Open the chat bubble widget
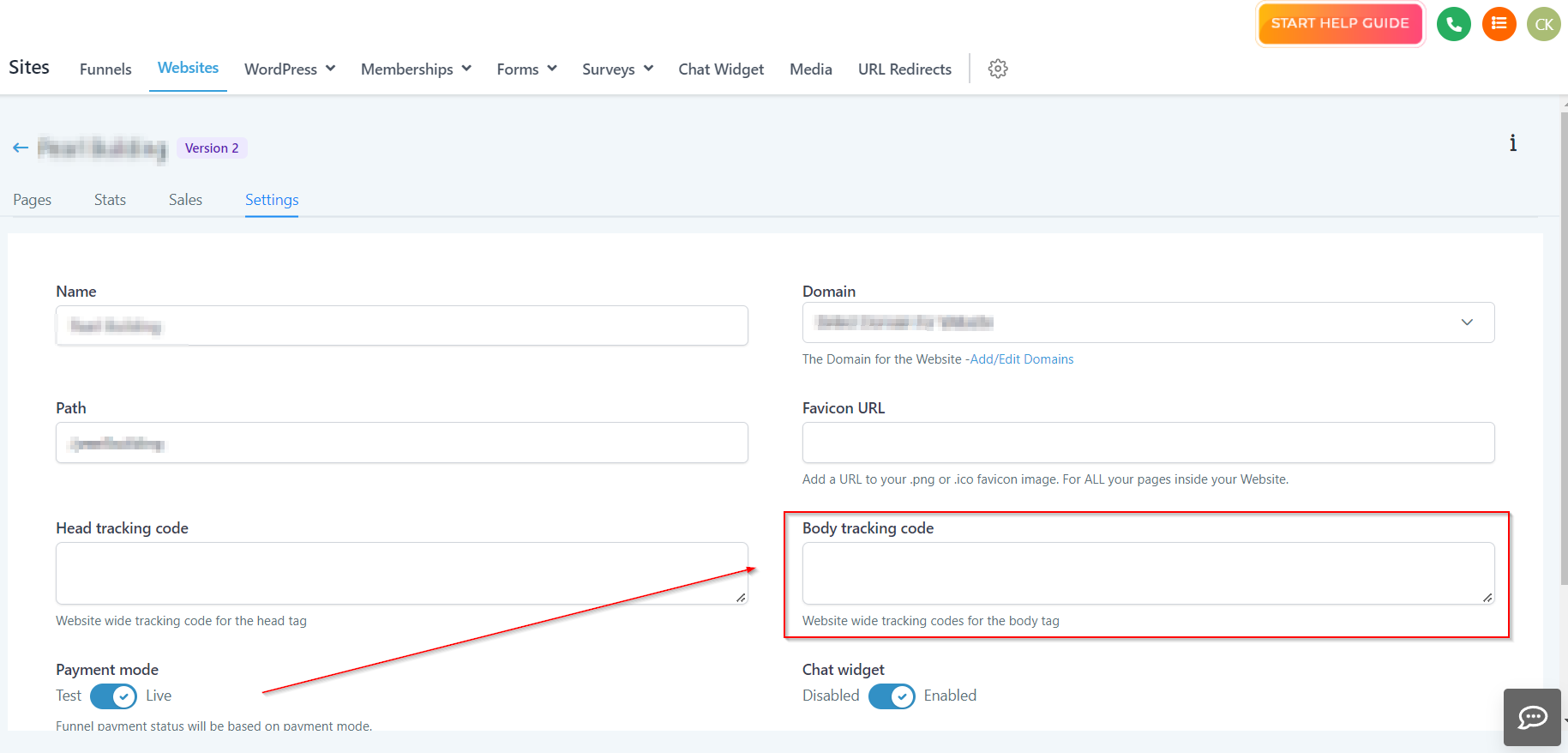The height and width of the screenshot is (753, 1568). point(1532,717)
